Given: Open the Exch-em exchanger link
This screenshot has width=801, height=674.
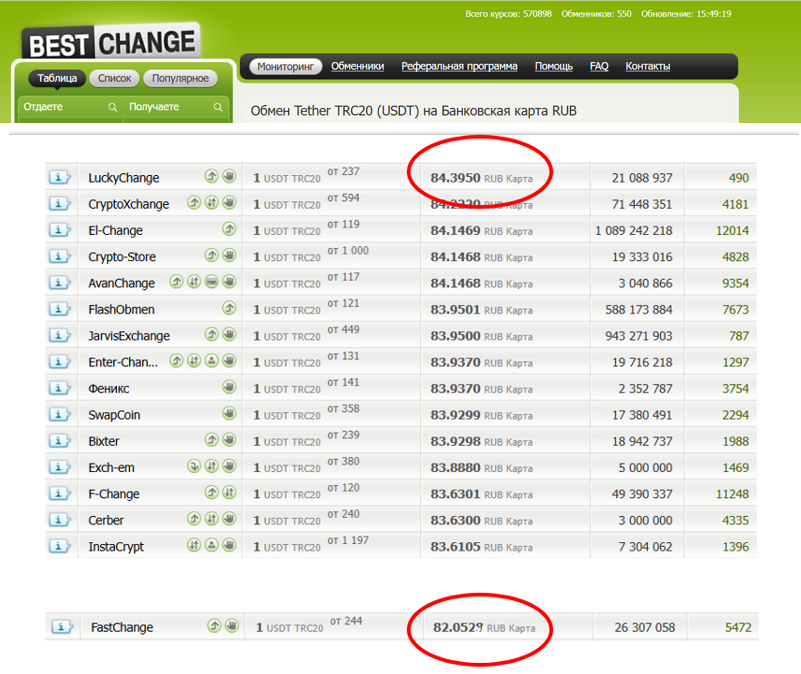Looking at the screenshot, I should coord(111,468).
